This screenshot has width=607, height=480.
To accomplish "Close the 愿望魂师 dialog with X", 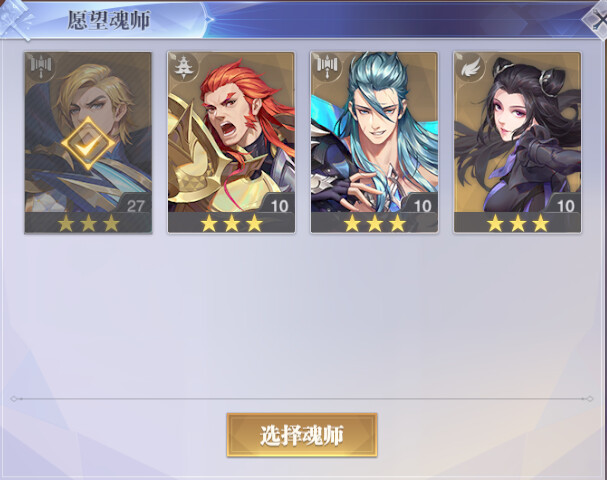I will [x=597, y=19].
